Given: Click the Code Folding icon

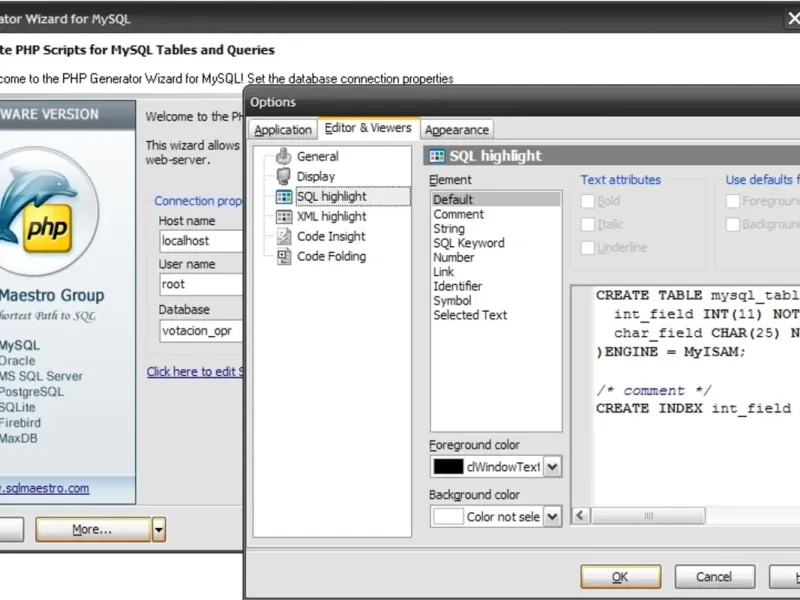Looking at the screenshot, I should pos(284,256).
